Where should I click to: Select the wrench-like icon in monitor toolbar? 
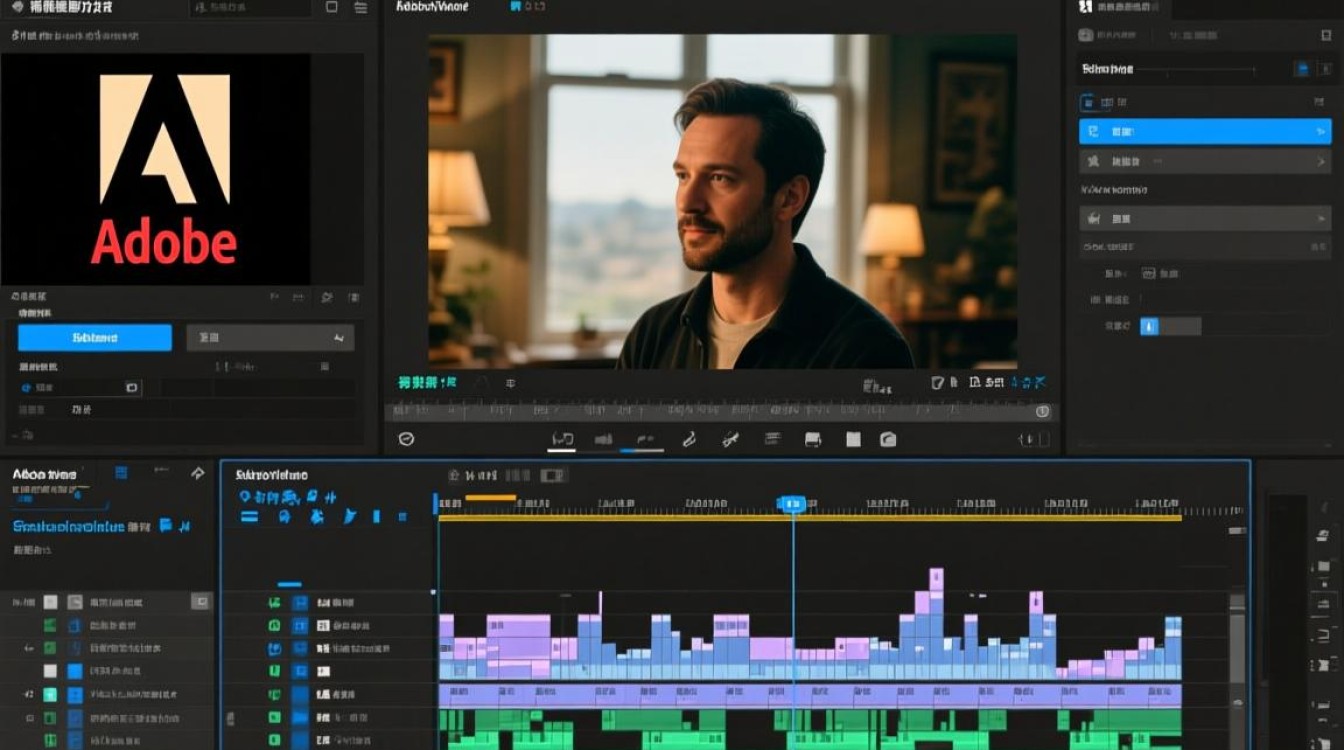(x=730, y=439)
